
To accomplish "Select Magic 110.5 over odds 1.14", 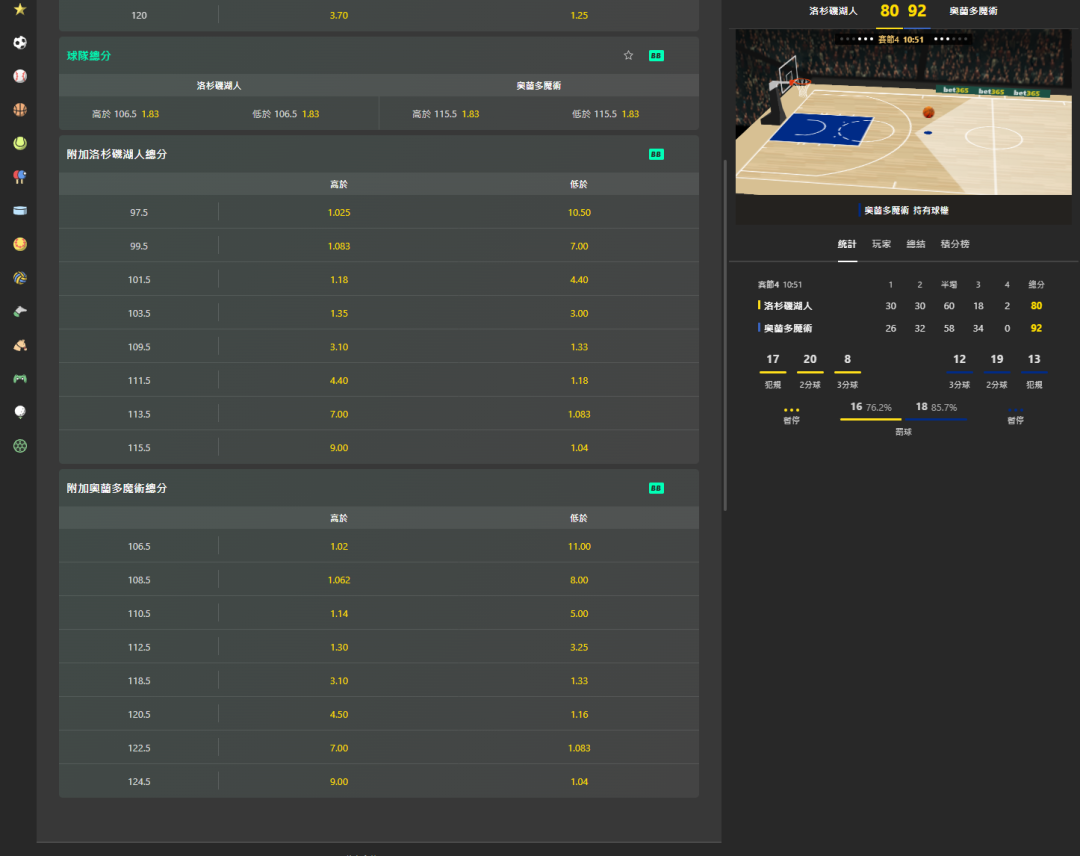I will [x=339, y=614].
